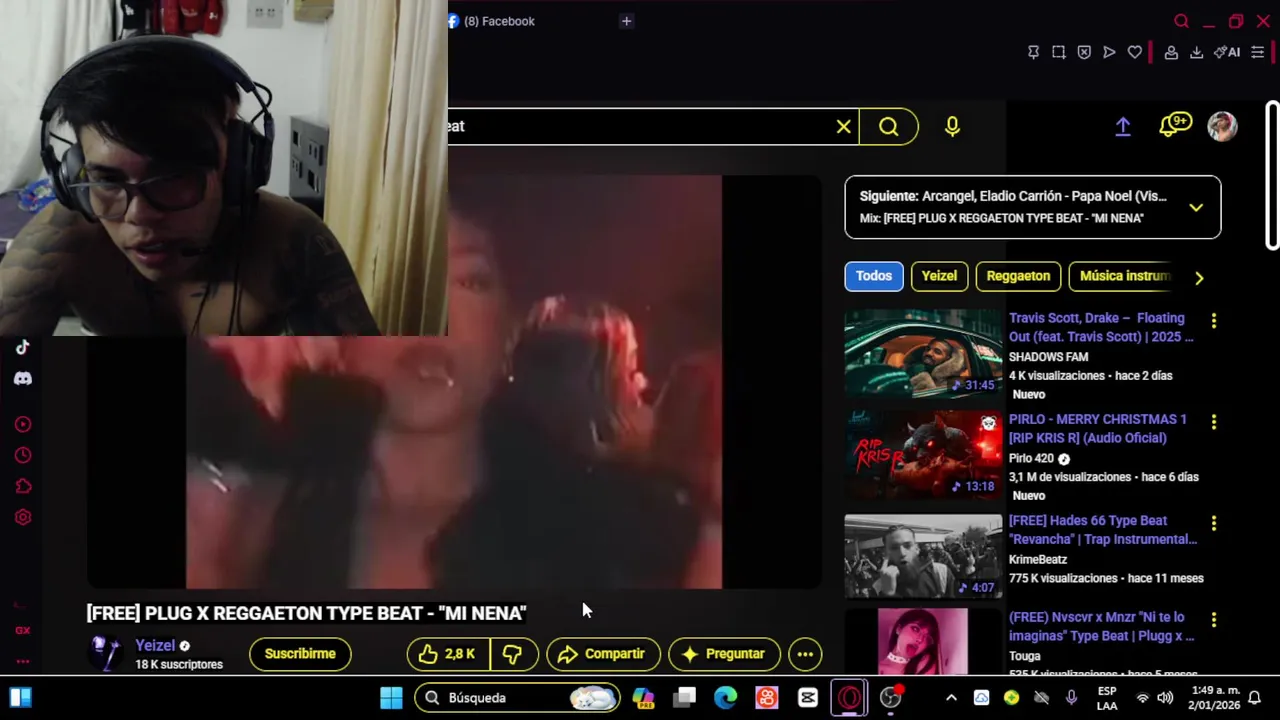
Task: Open PIRLO MERRY CHRISTMAS 1 video title
Action: (x=1098, y=428)
